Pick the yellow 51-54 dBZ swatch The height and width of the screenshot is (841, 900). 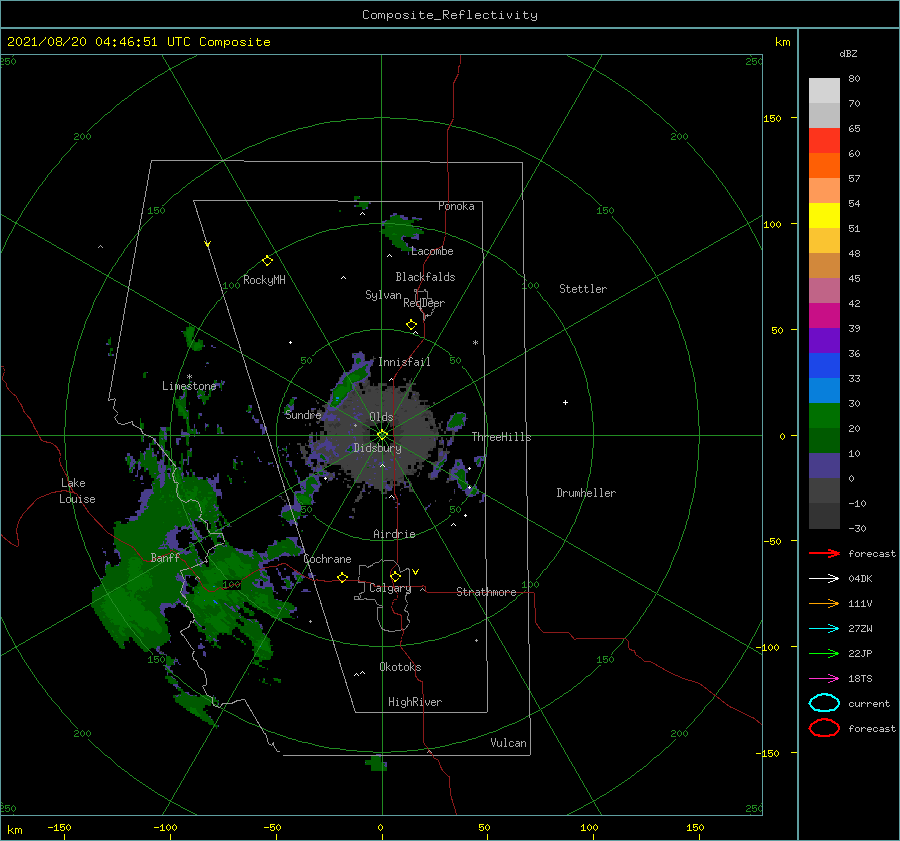coord(824,216)
